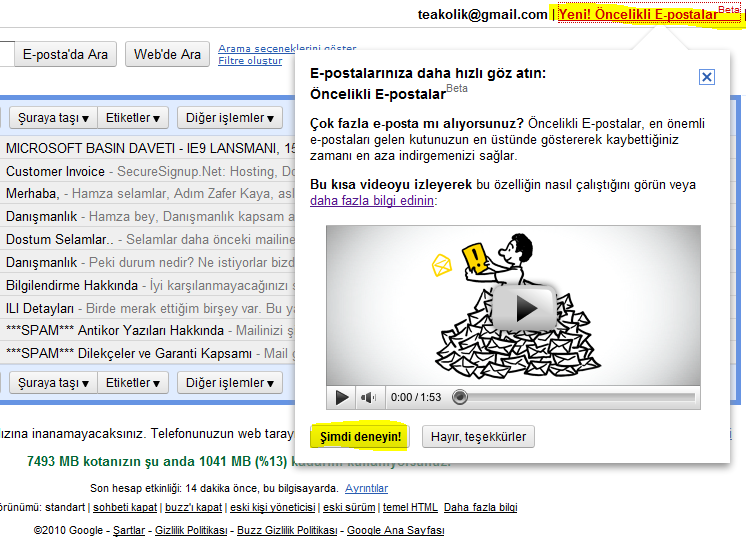746x541 pixels.
Task: Expand bottom Etiketler dropdown
Action: coord(133,383)
